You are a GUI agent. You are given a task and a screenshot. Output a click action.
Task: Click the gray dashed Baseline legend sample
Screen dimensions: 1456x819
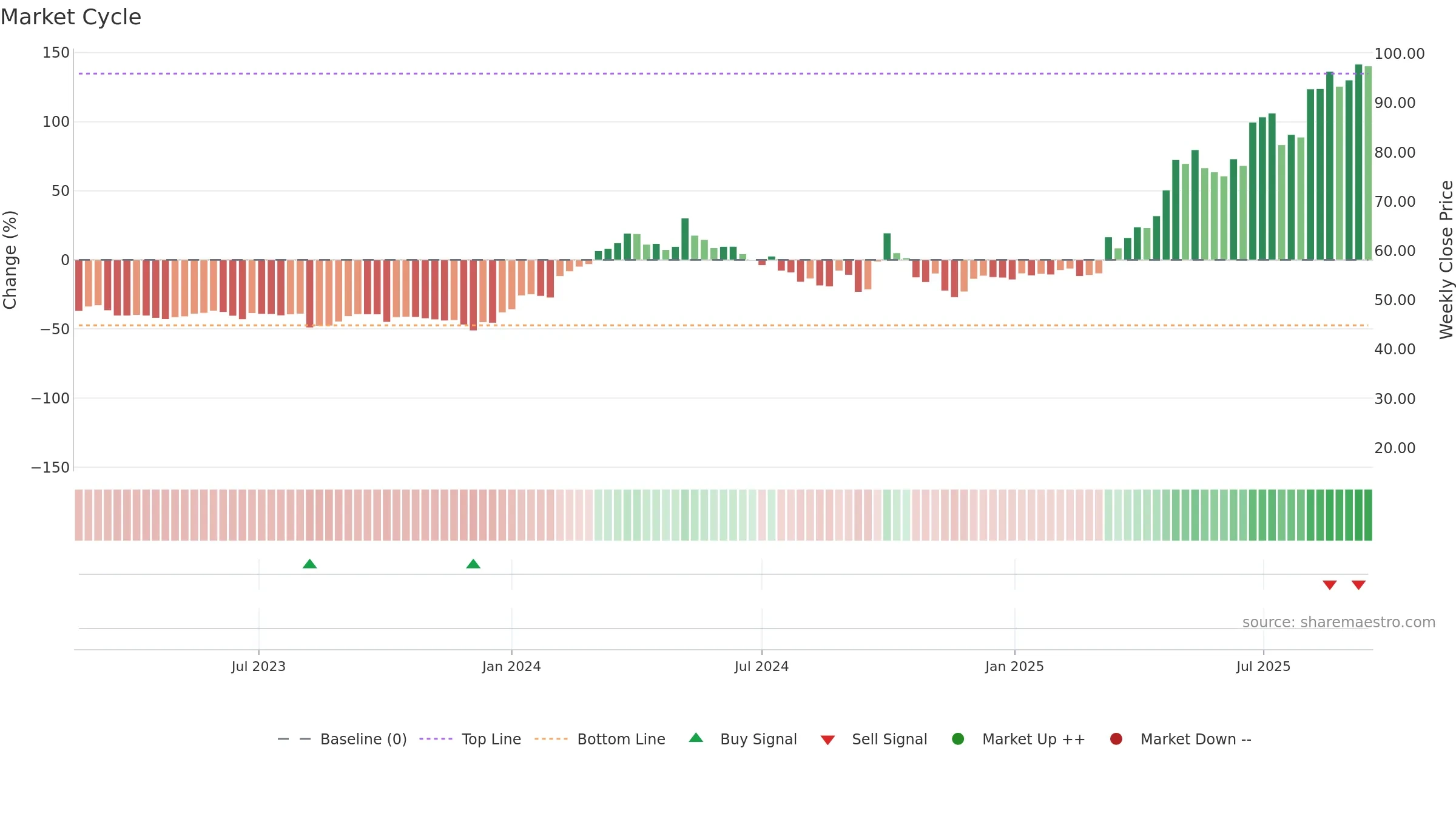(x=294, y=739)
